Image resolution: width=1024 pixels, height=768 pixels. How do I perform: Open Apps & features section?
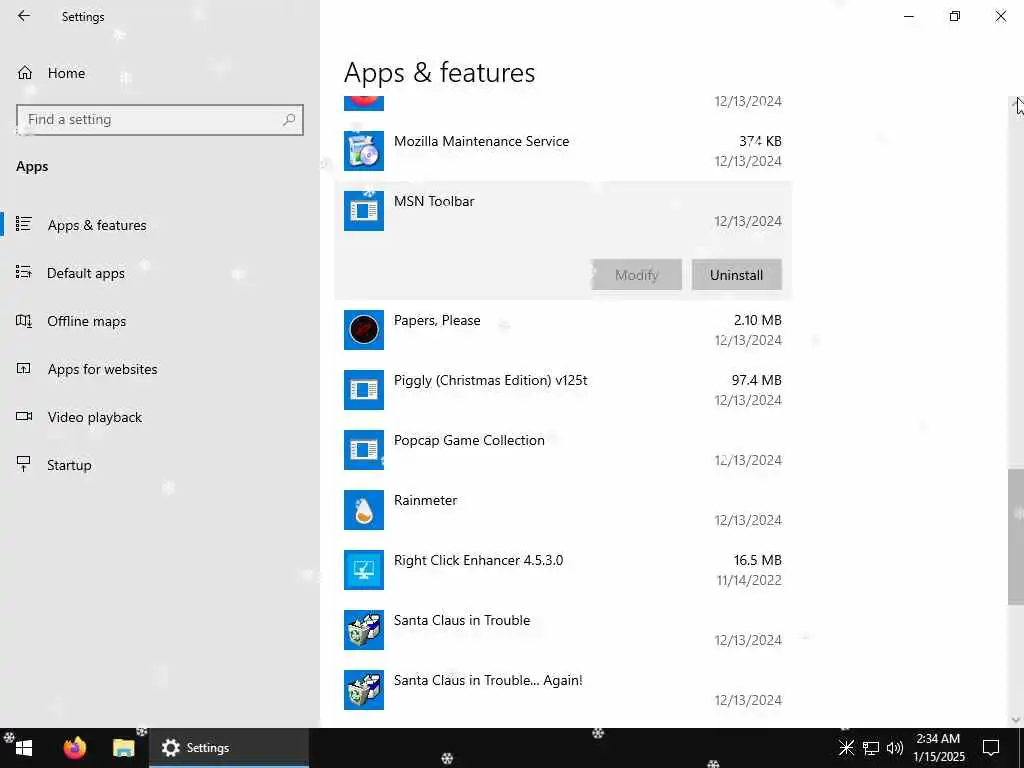coord(97,225)
